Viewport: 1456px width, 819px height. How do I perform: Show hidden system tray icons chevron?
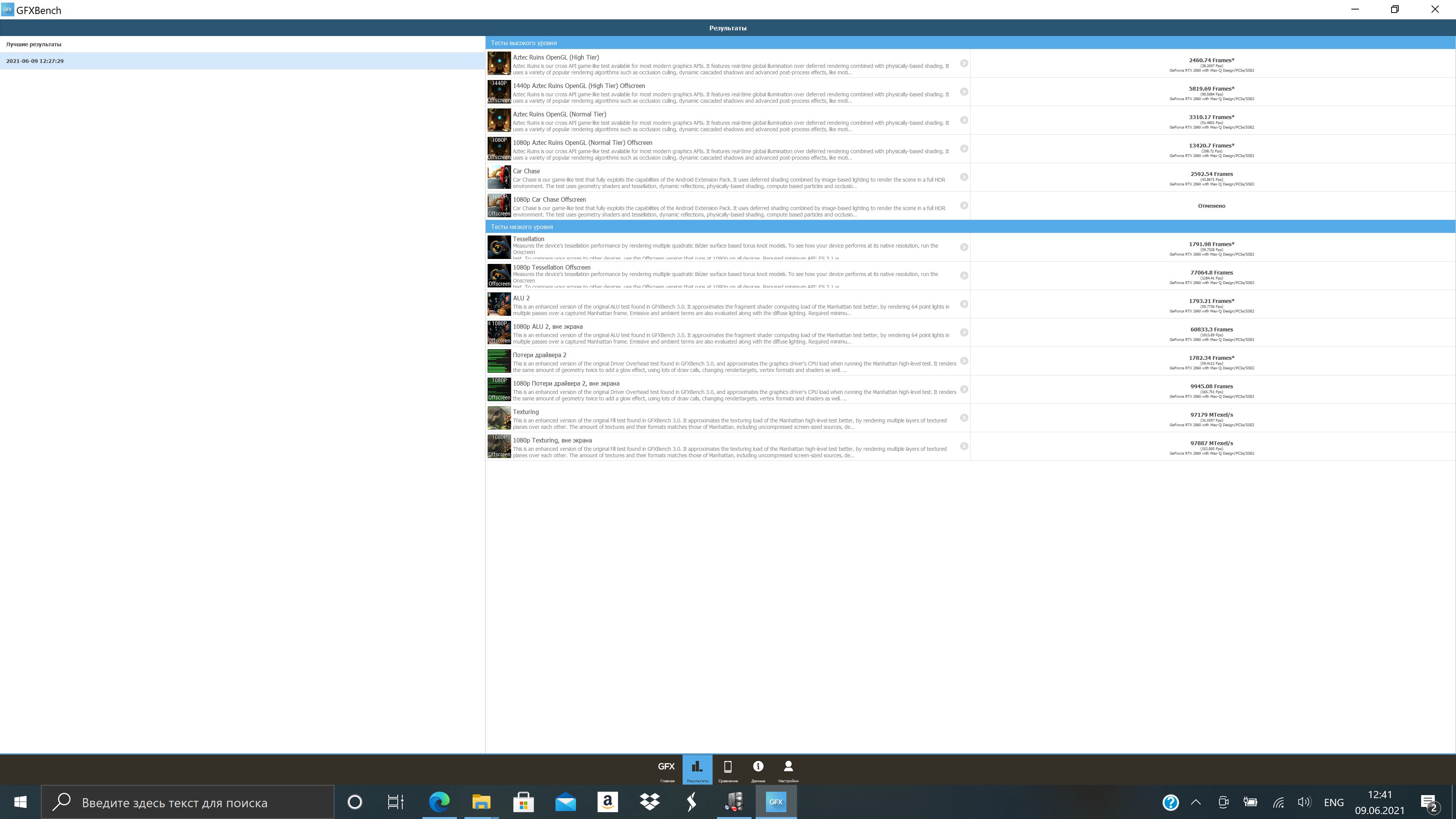point(1196,802)
